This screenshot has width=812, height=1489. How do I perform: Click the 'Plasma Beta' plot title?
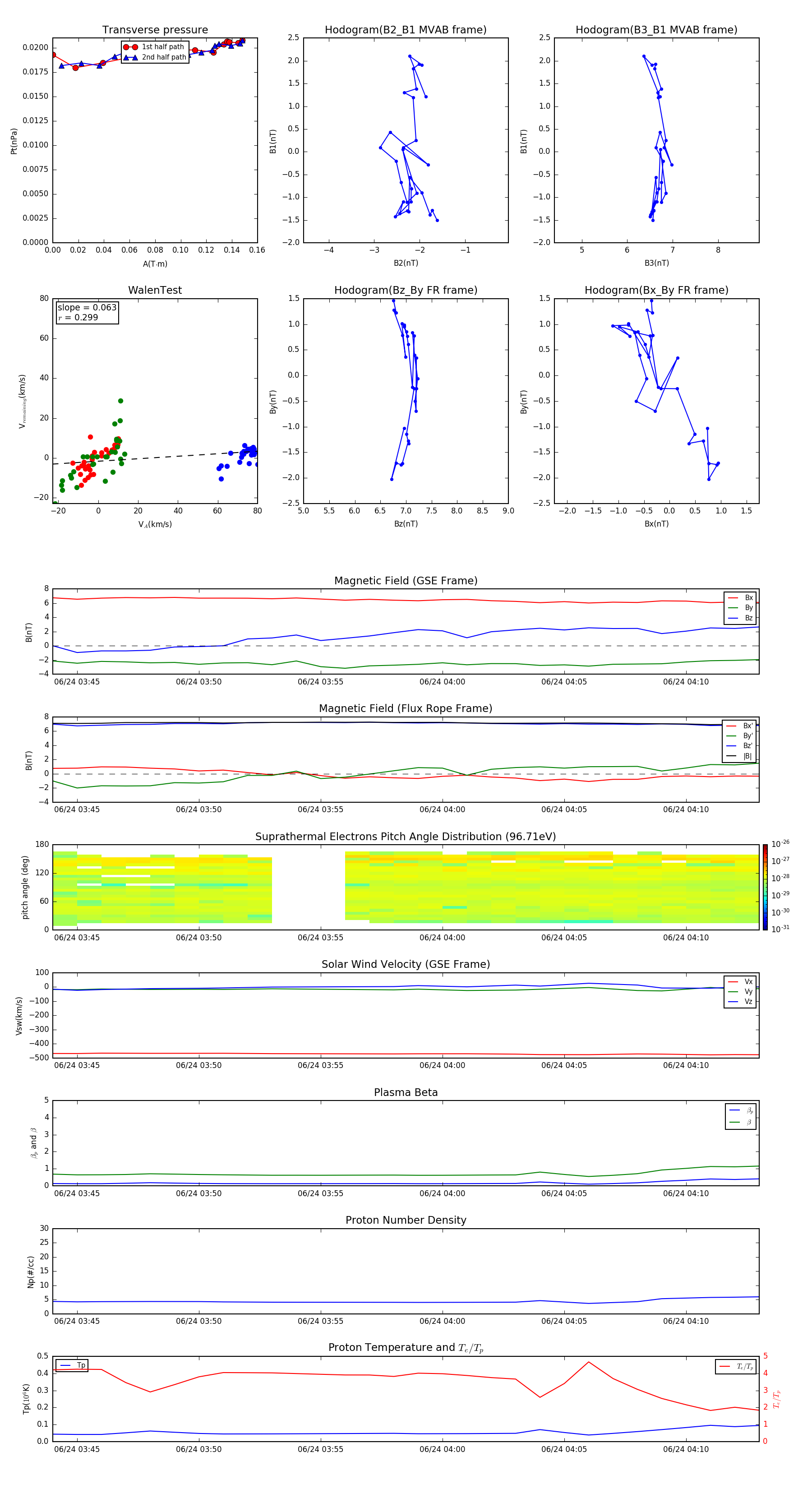pos(406,1093)
